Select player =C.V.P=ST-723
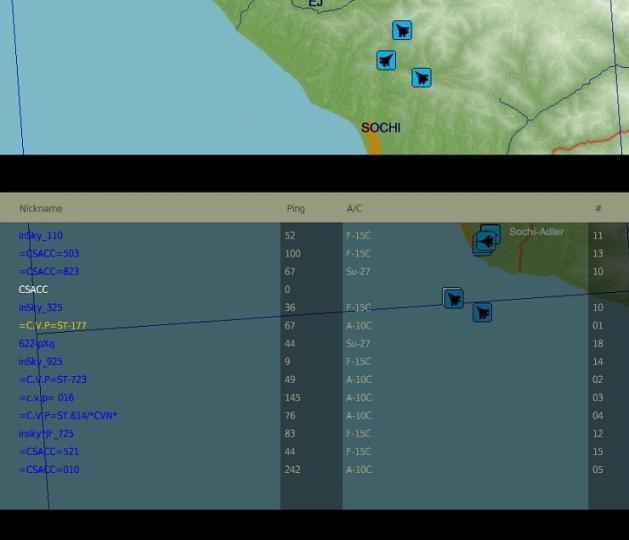 click(53, 380)
